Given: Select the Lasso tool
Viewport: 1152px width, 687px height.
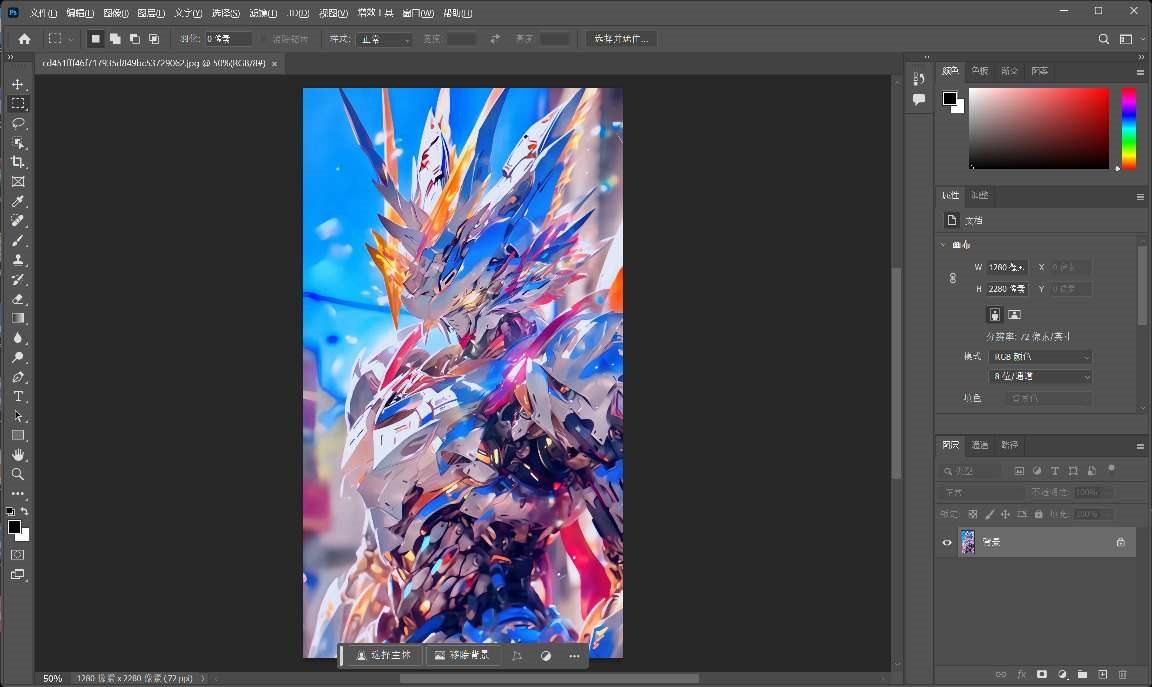Looking at the screenshot, I should [x=17, y=123].
